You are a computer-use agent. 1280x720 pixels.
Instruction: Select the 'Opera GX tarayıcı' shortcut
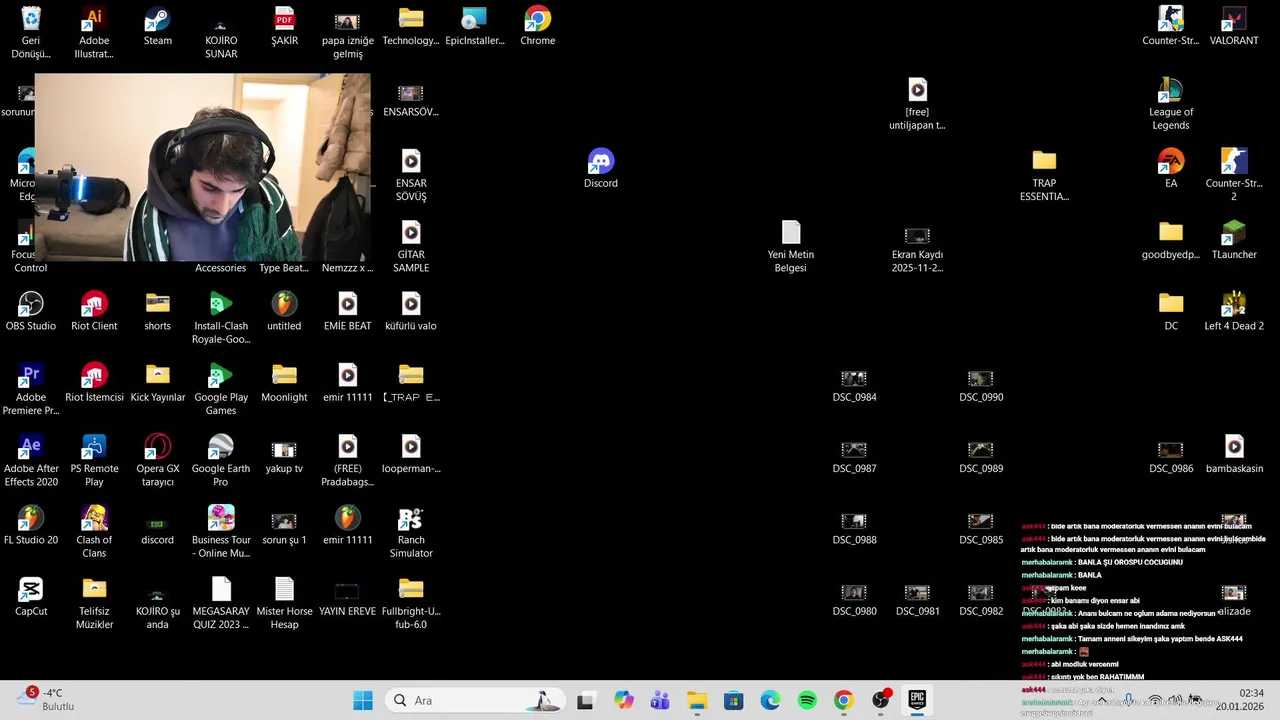(157, 461)
